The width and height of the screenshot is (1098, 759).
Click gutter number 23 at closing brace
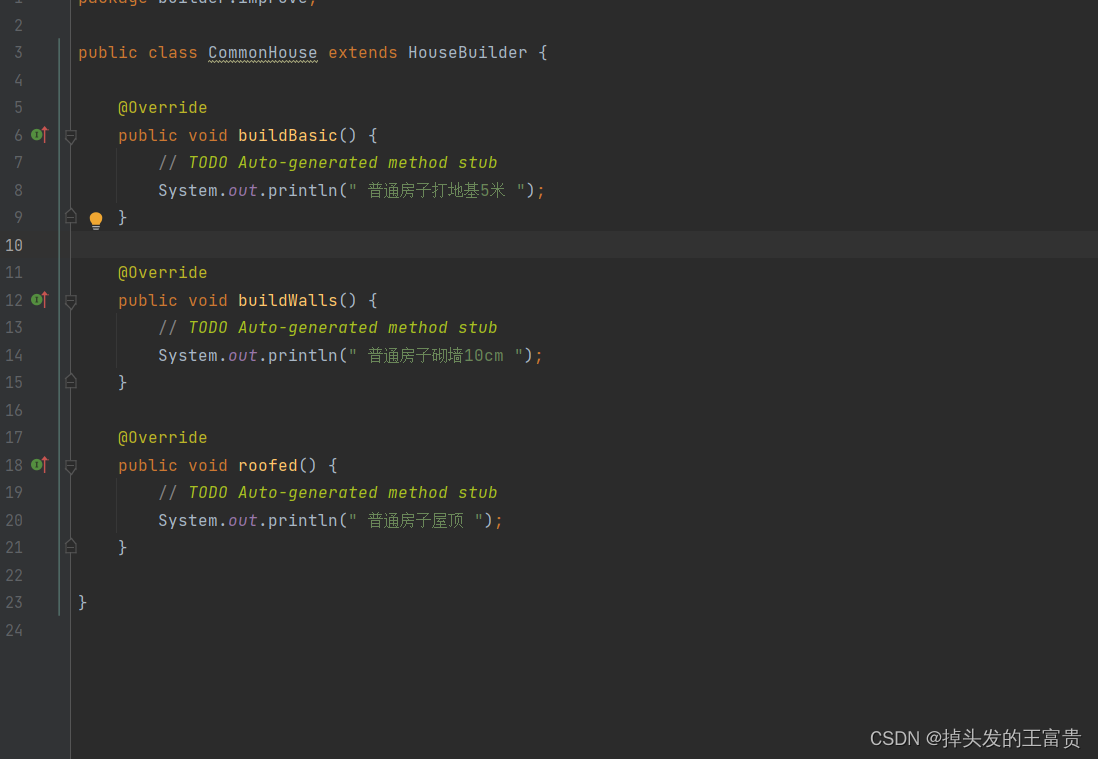click(14, 603)
